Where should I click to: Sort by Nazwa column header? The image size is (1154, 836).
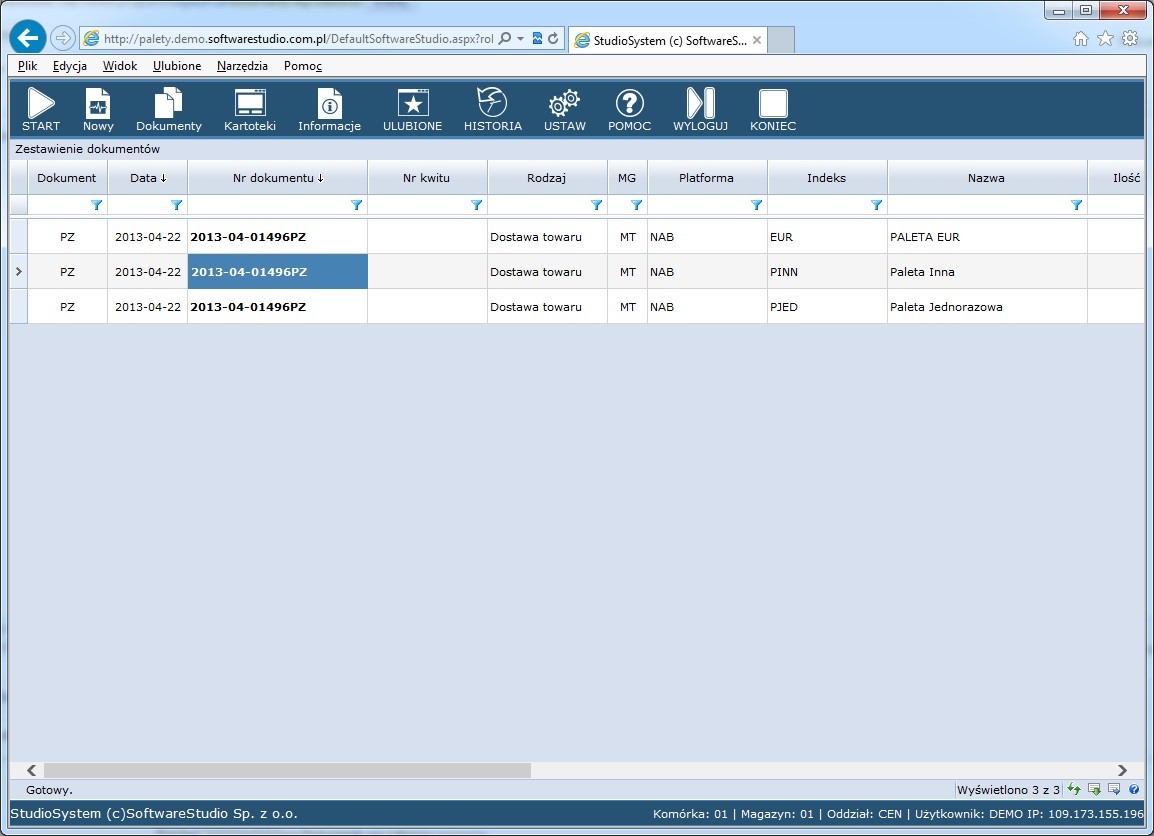tap(986, 178)
